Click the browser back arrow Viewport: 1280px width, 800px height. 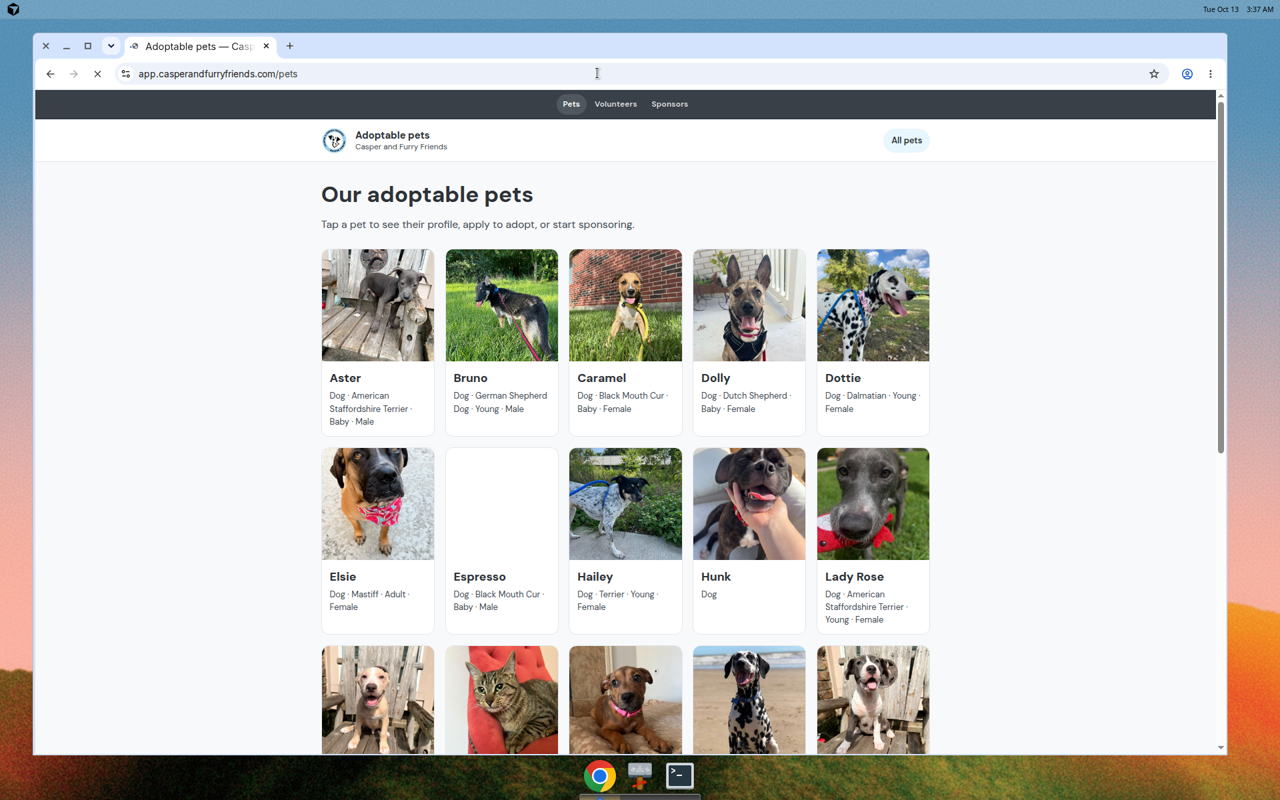50,74
